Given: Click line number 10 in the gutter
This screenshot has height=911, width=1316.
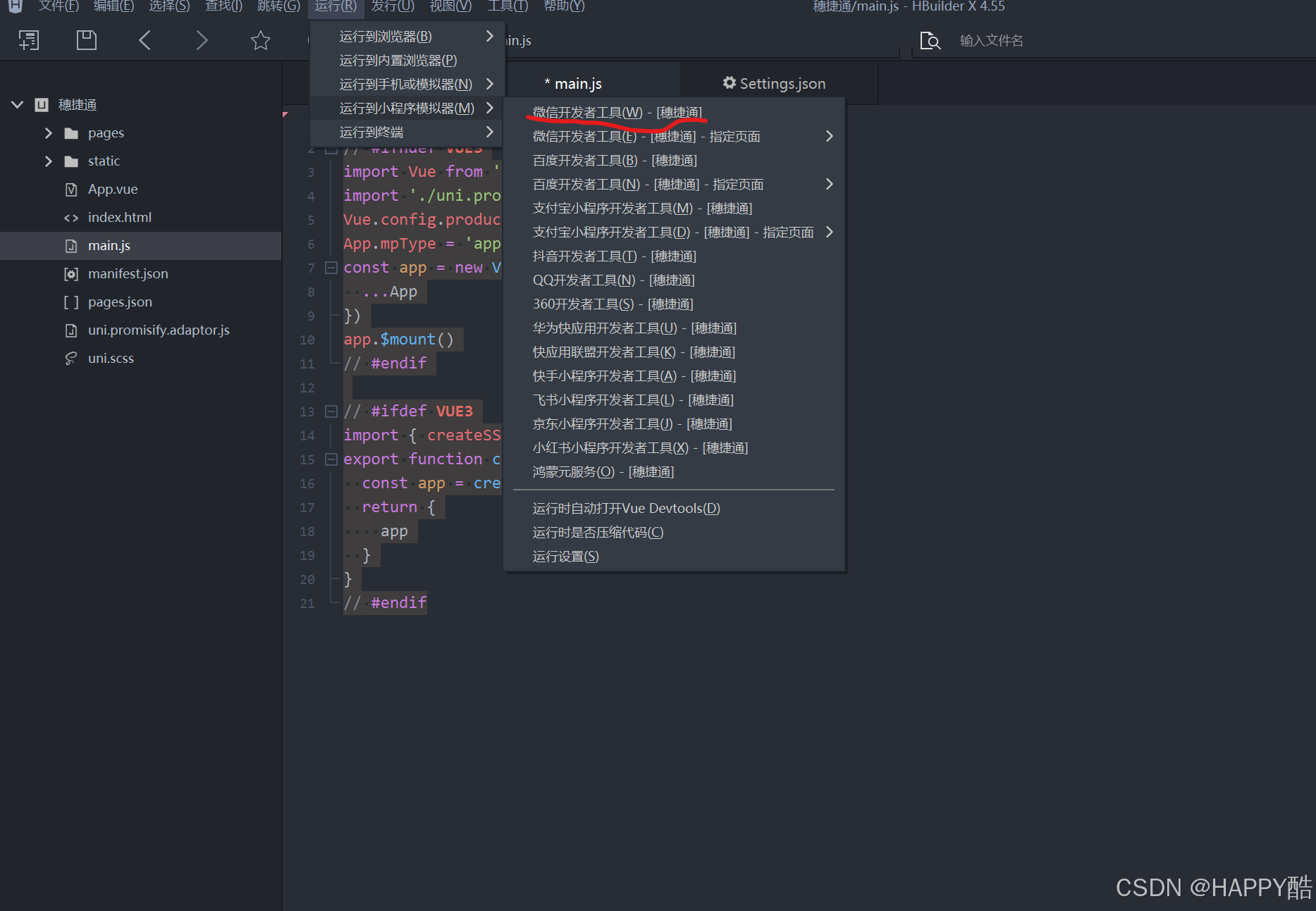Looking at the screenshot, I should click(307, 340).
